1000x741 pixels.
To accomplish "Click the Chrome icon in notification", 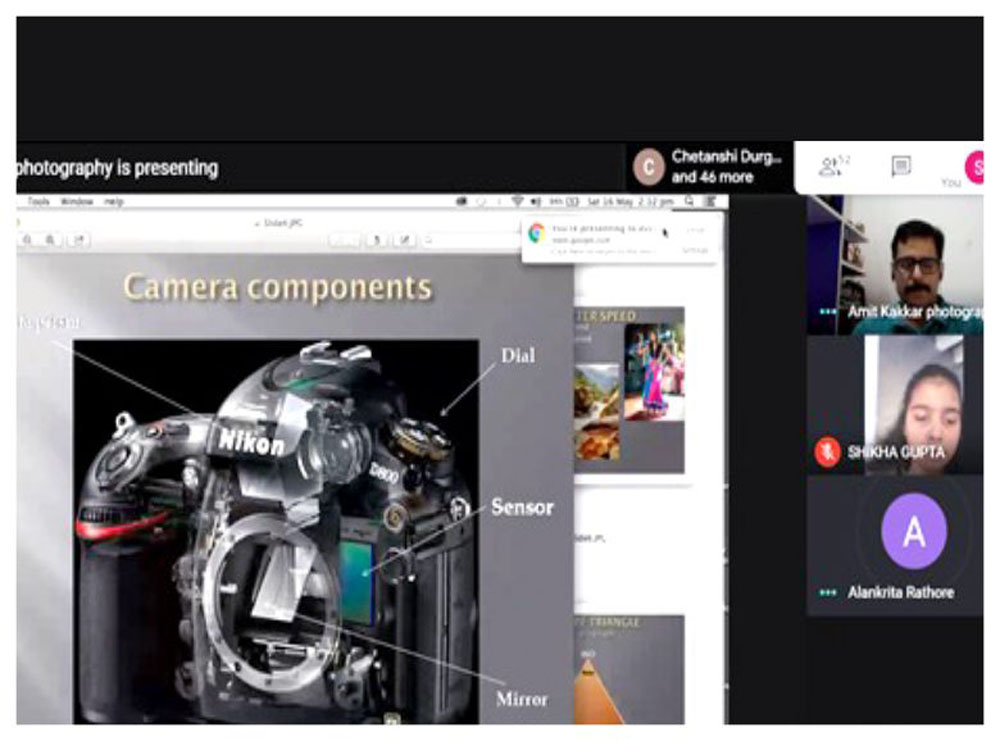I will click(536, 233).
